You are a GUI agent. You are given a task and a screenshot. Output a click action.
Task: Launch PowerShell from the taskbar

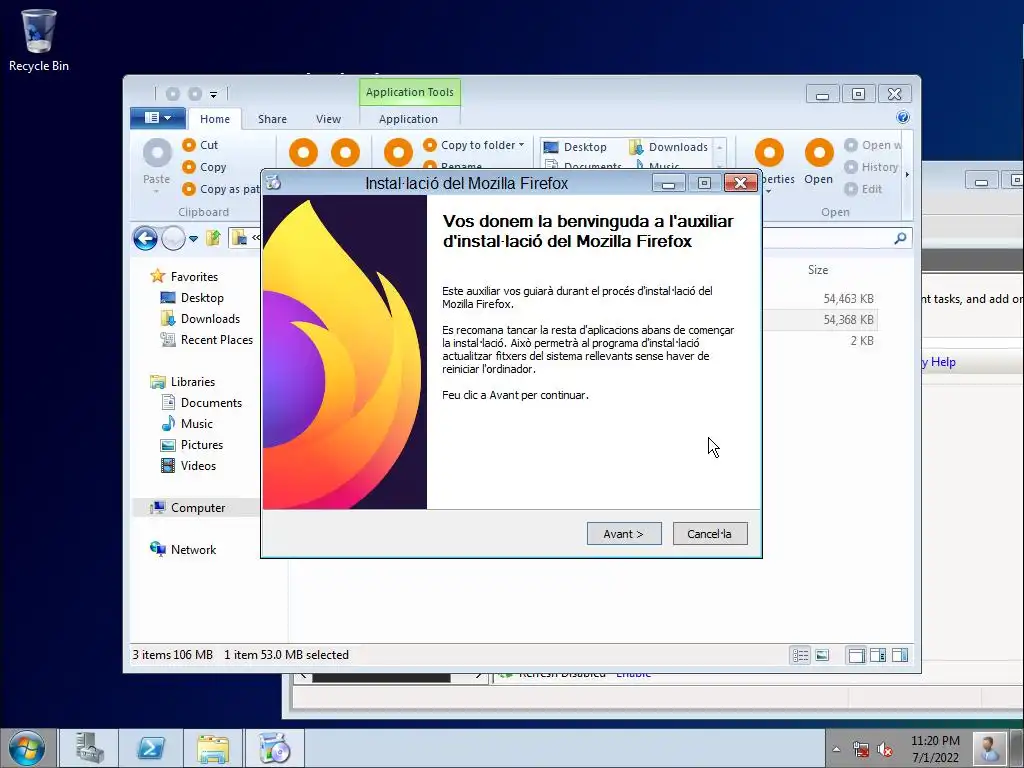click(x=150, y=748)
